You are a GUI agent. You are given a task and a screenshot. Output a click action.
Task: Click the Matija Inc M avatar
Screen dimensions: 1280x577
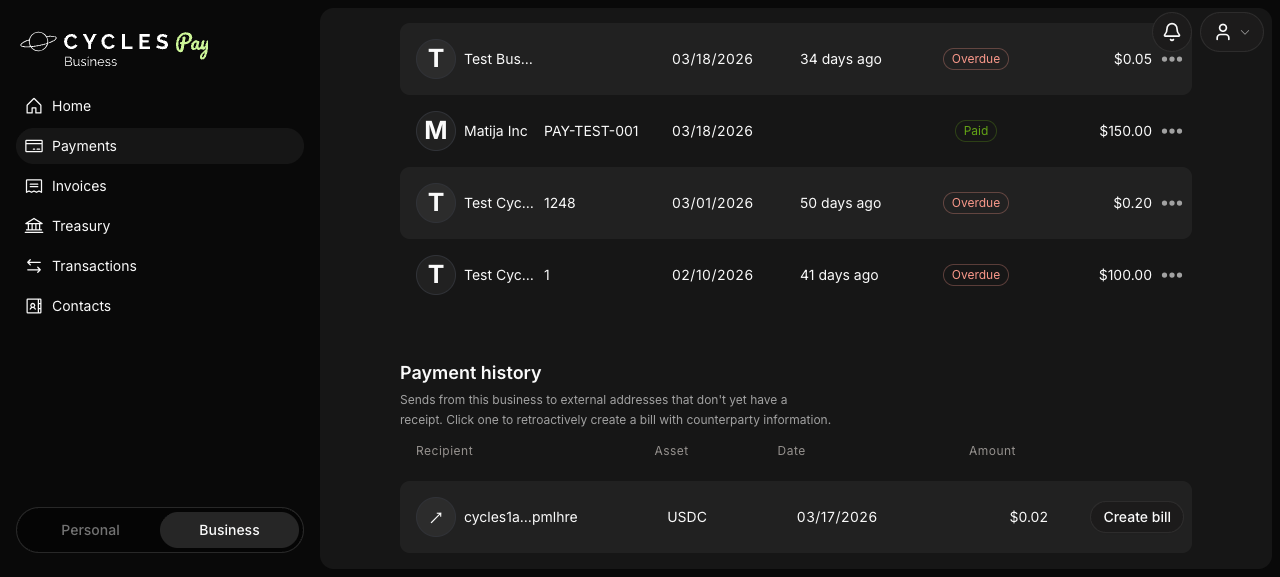436,131
